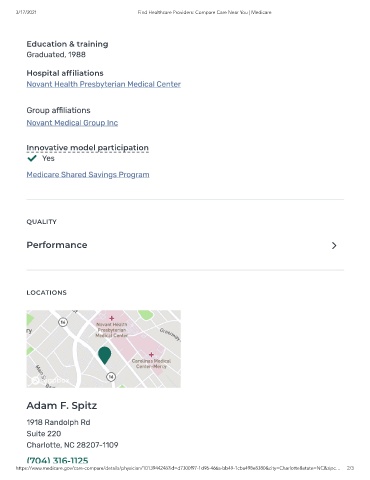The width and height of the screenshot is (370, 480).
Task: Click the green location pin on map
Action: tap(105, 355)
